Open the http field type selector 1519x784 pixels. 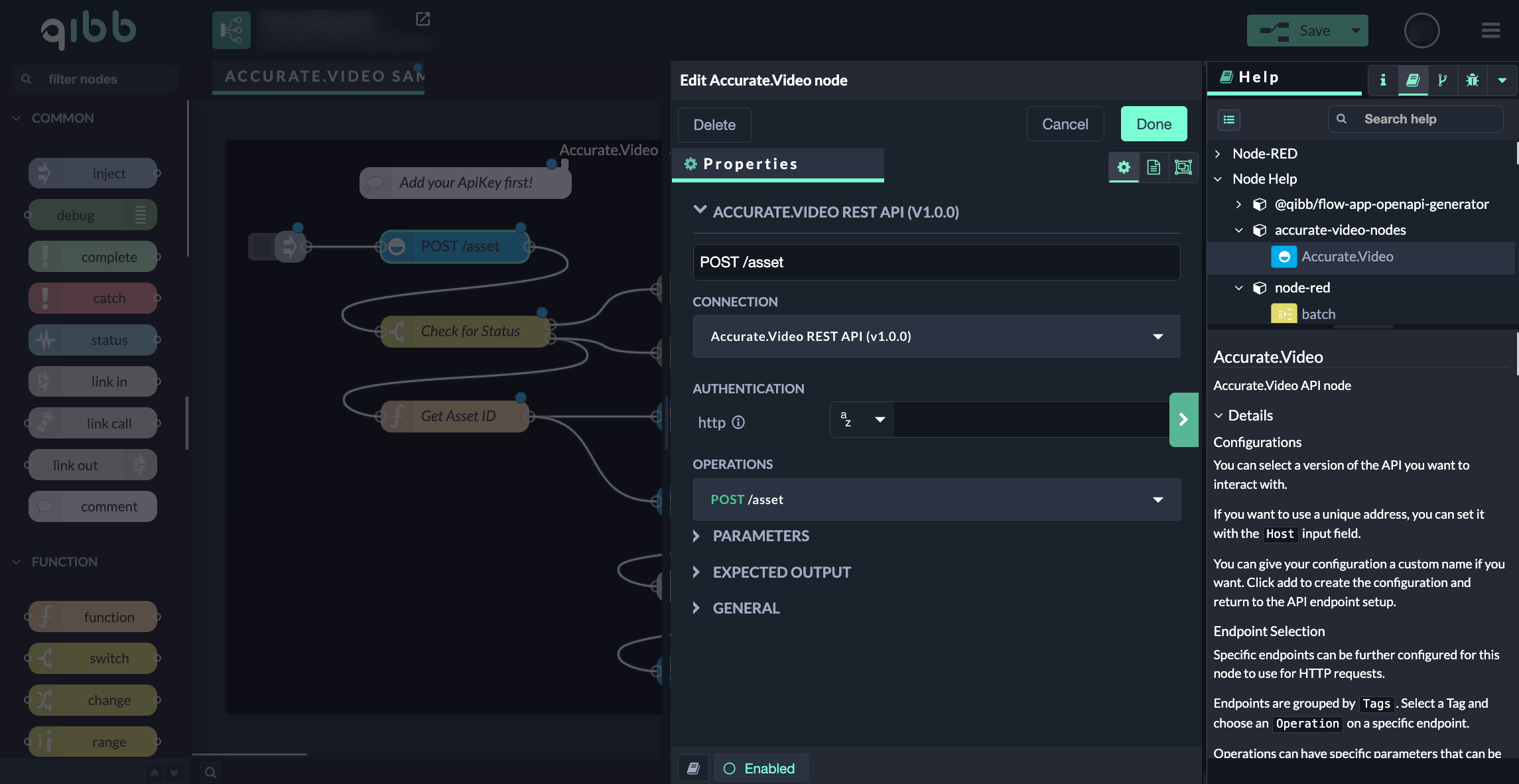[862, 419]
